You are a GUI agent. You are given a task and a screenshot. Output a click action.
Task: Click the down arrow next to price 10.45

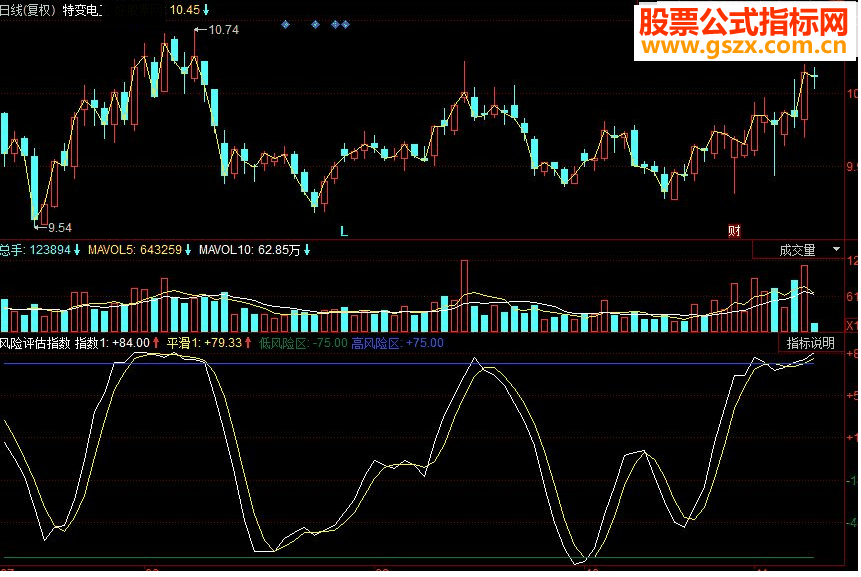[206, 9]
